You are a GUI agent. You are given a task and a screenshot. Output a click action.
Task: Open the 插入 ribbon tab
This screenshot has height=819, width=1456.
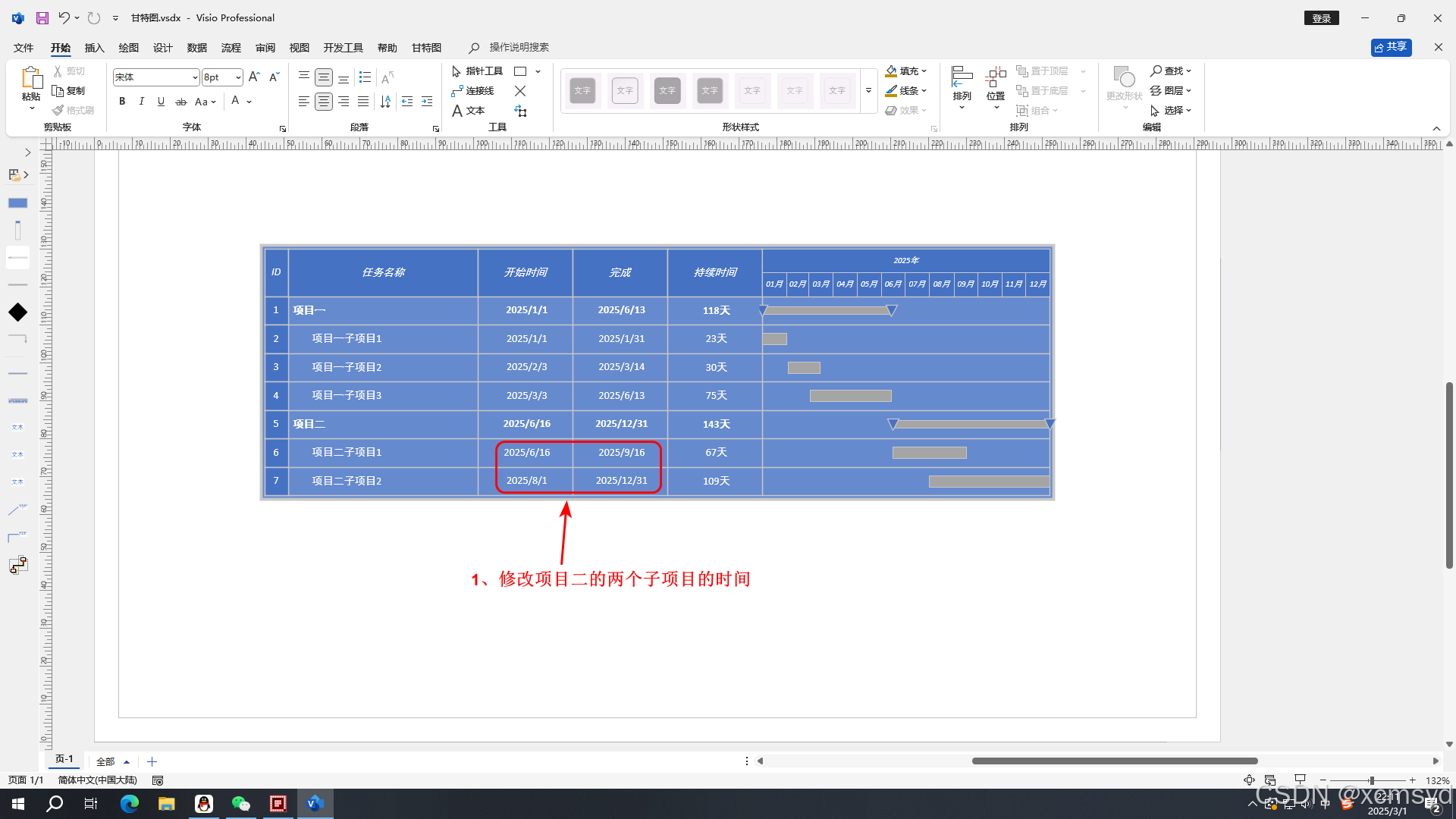(94, 48)
